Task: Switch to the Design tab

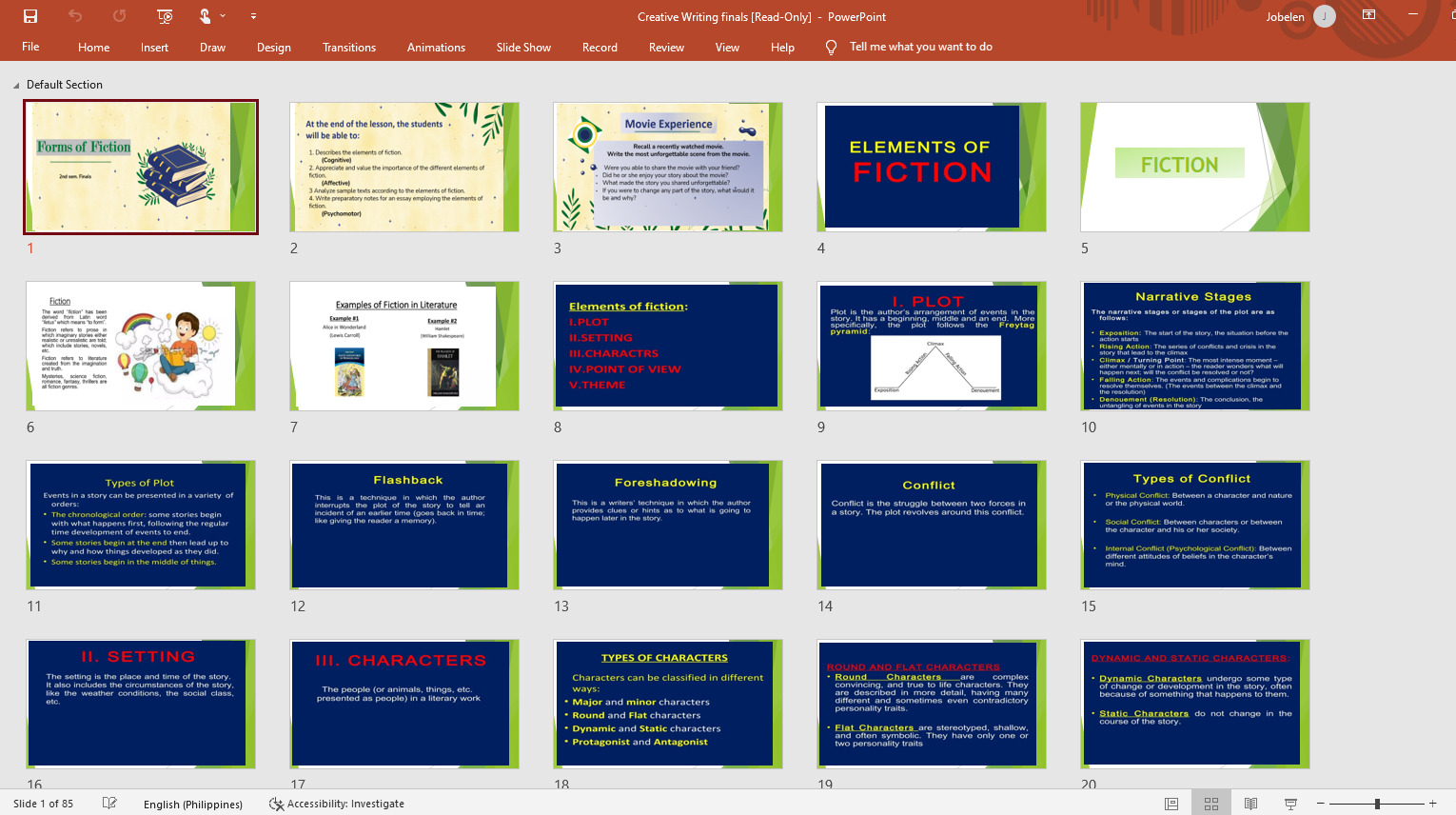Action: tap(274, 48)
